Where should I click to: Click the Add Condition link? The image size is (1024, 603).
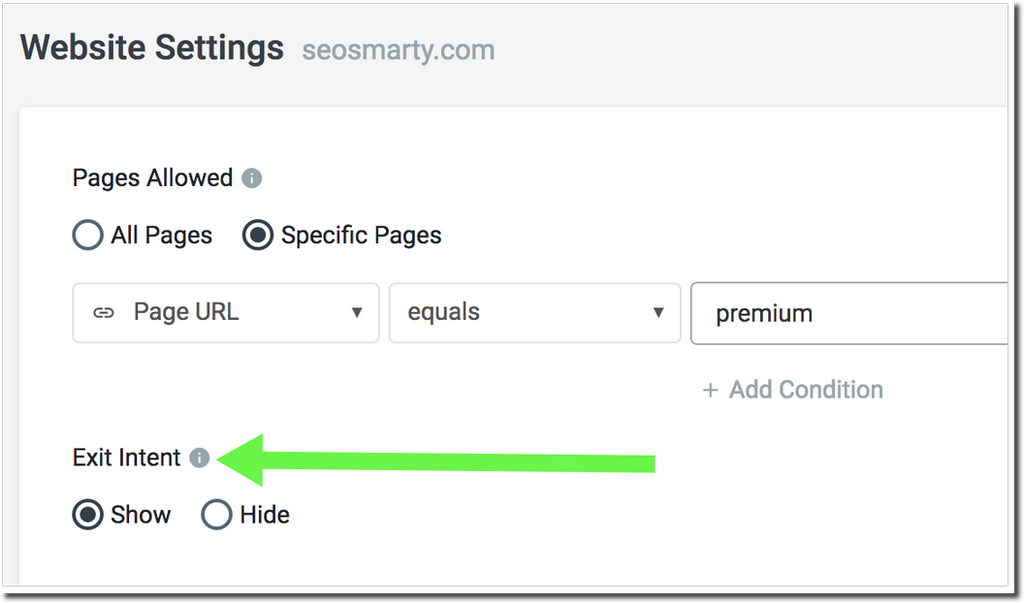(x=806, y=390)
